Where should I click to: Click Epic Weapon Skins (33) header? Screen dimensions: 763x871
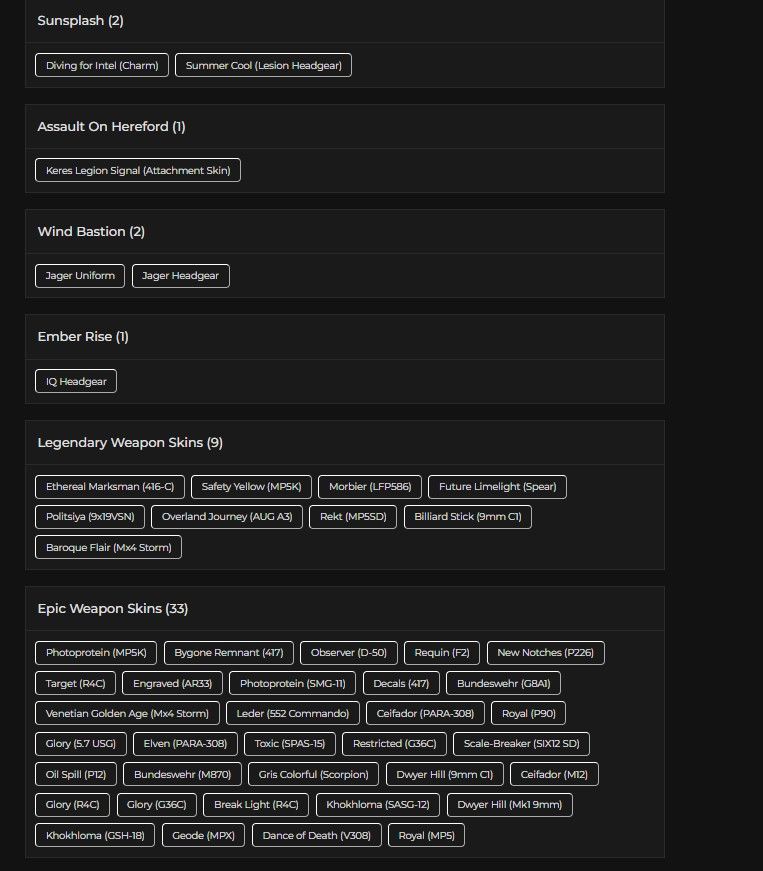click(x=113, y=609)
